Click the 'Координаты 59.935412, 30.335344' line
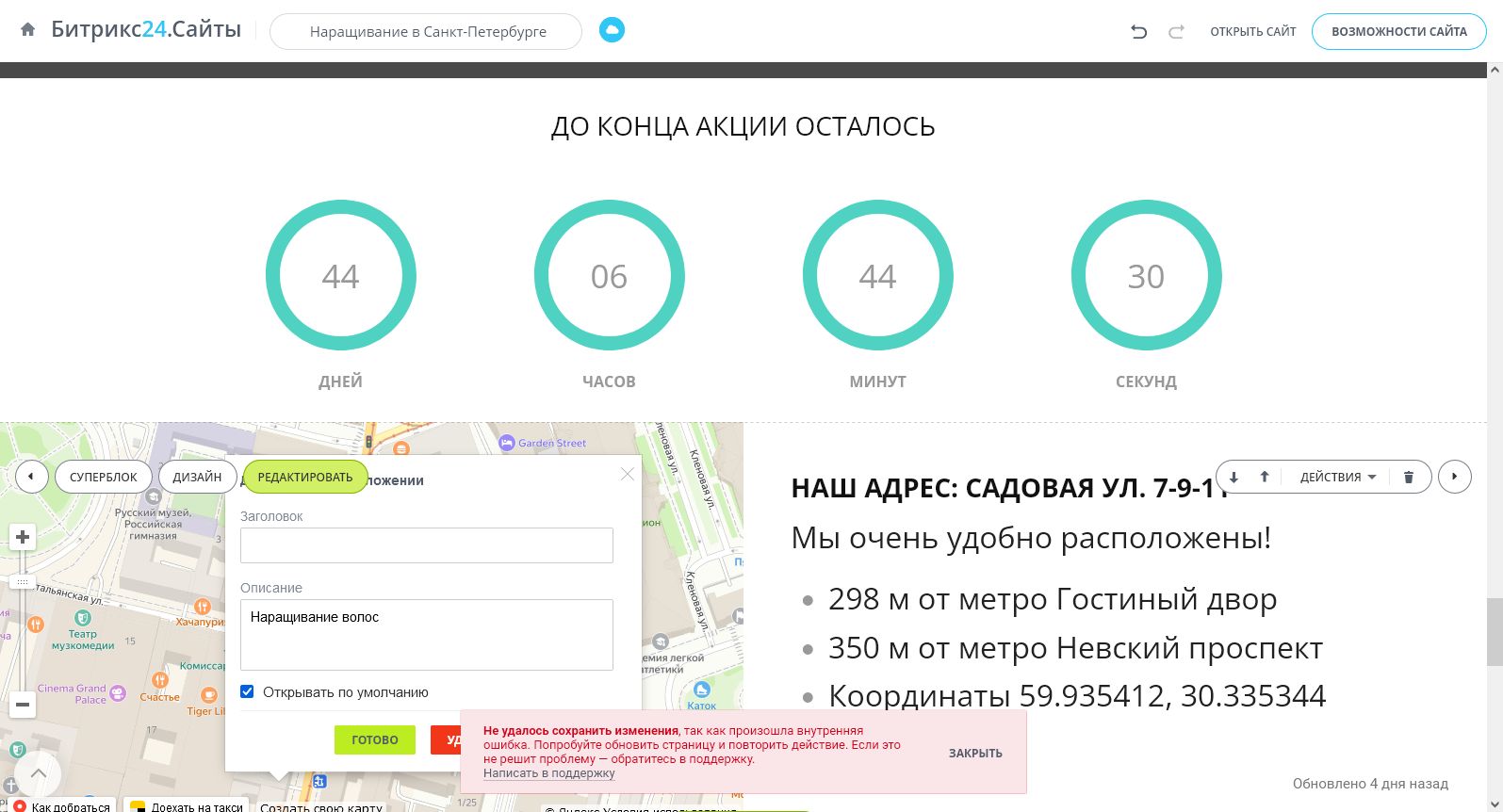This screenshot has width=1503, height=812. (x=1077, y=696)
